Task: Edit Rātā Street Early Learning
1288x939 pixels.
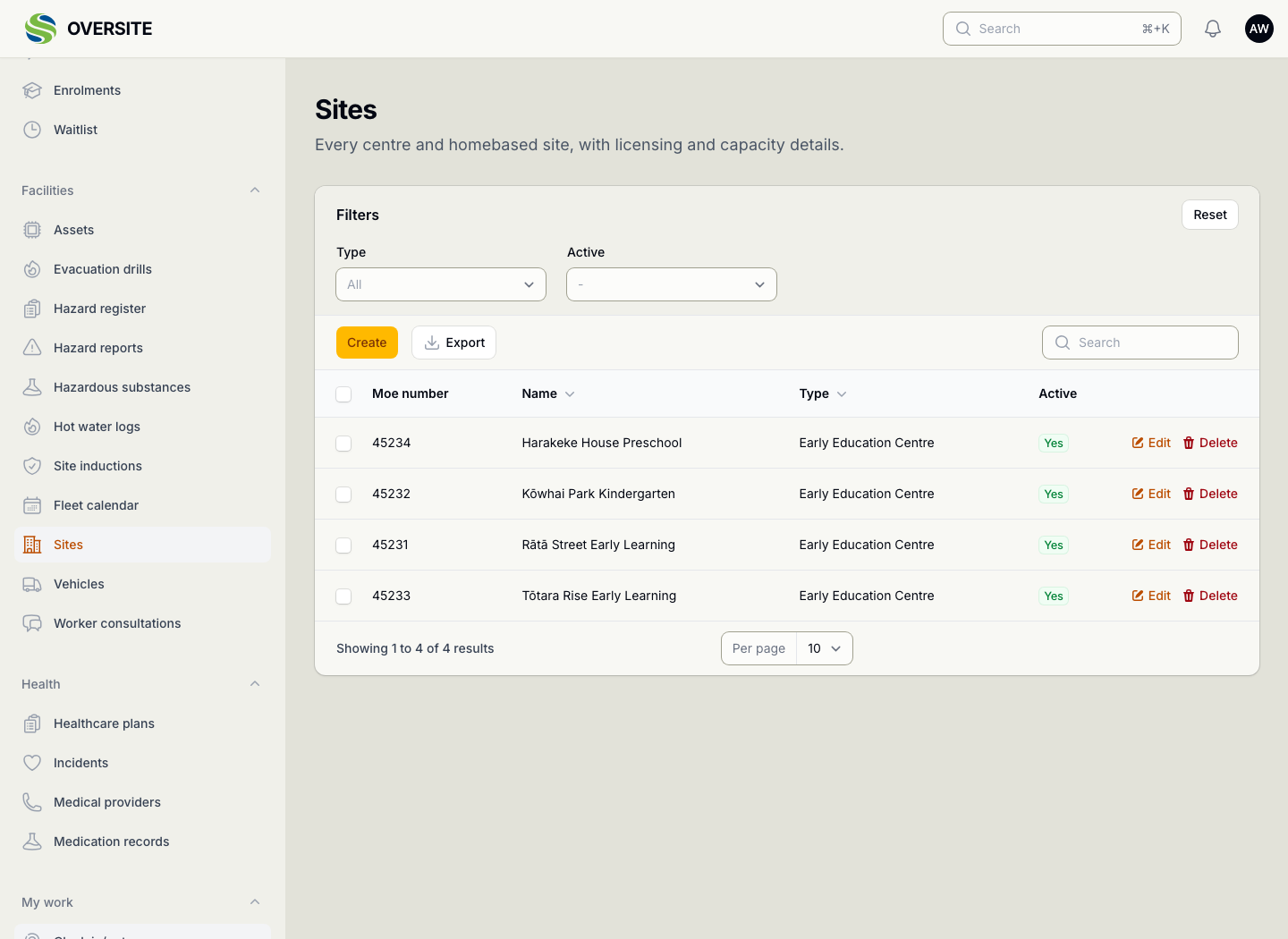Action: pyautogui.click(x=1151, y=545)
